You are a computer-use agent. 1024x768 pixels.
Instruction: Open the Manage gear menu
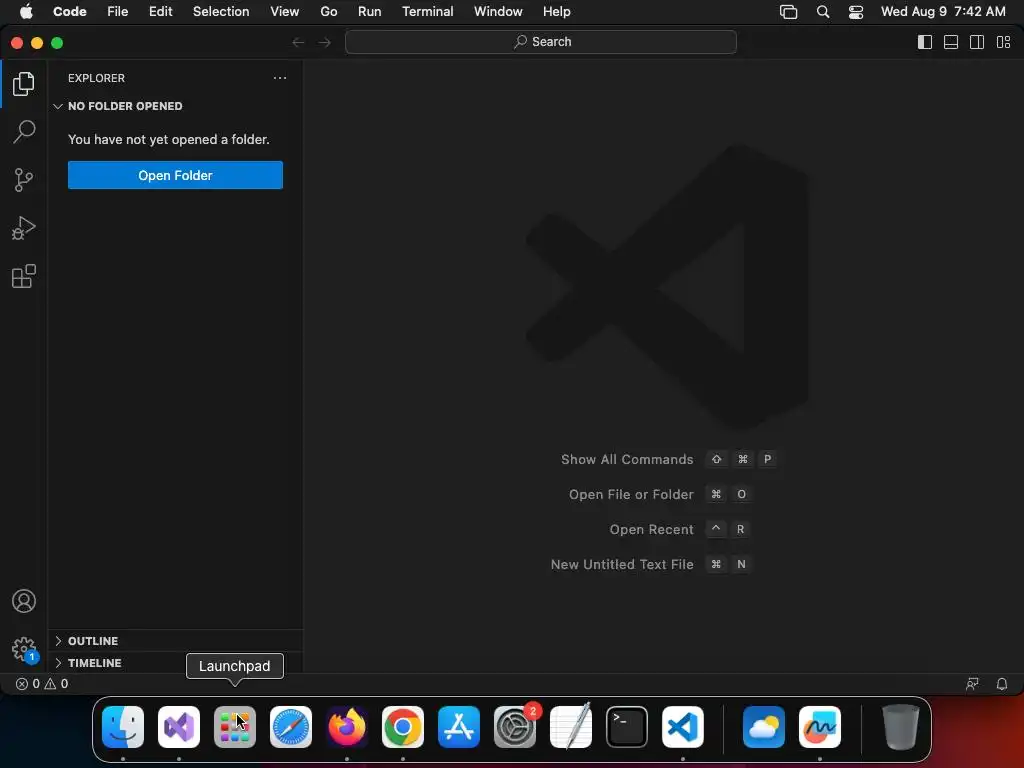(x=24, y=649)
